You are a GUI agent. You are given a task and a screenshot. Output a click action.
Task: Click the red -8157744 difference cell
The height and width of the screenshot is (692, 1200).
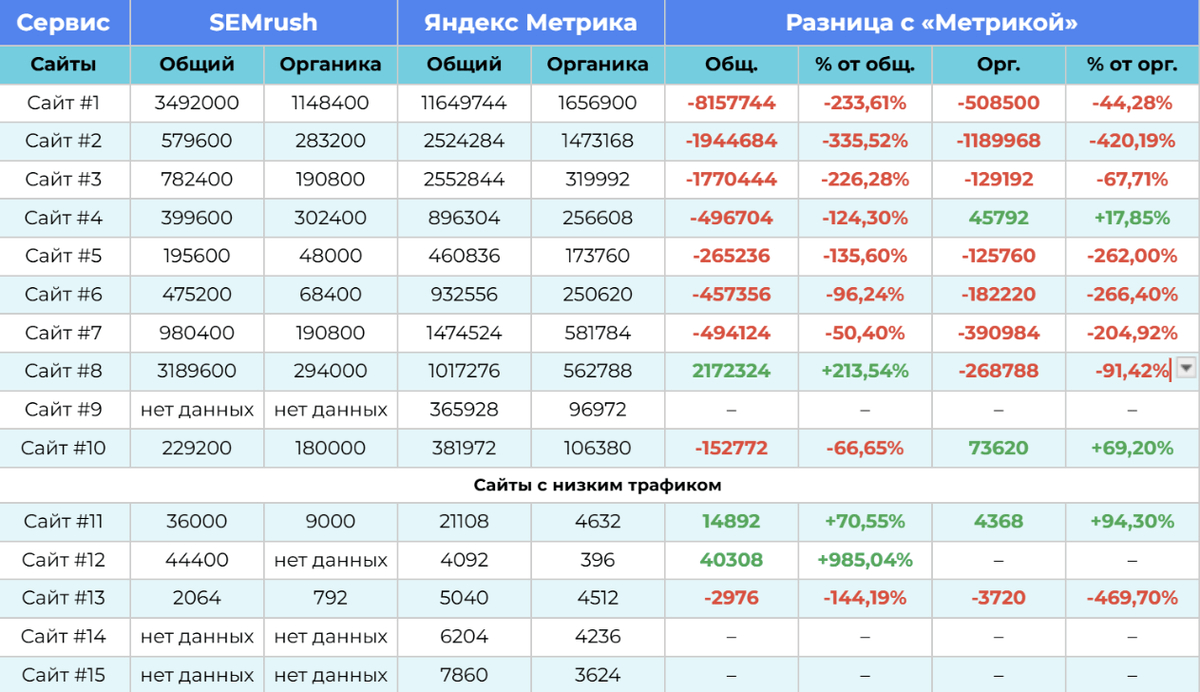731,103
